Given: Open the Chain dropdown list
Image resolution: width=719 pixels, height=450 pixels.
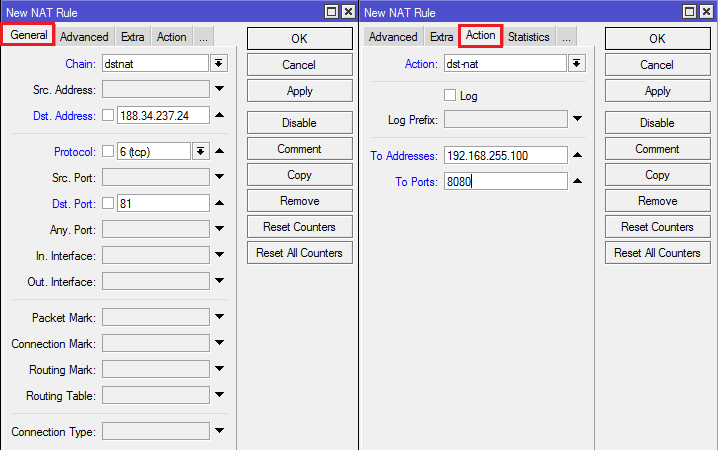Looking at the screenshot, I should tap(219, 63).
